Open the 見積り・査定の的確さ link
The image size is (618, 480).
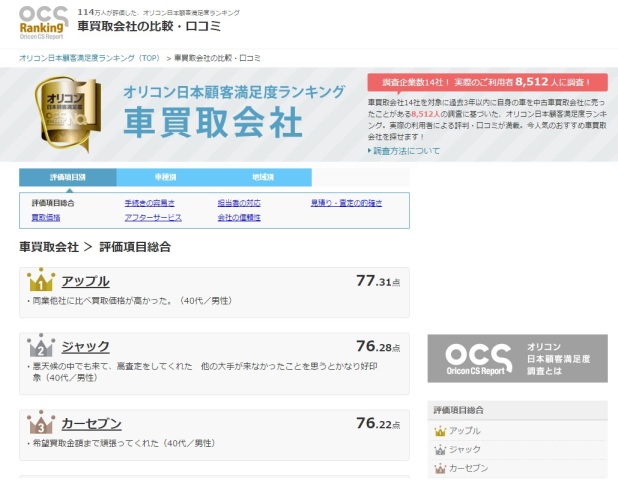pyautogui.click(x=345, y=202)
